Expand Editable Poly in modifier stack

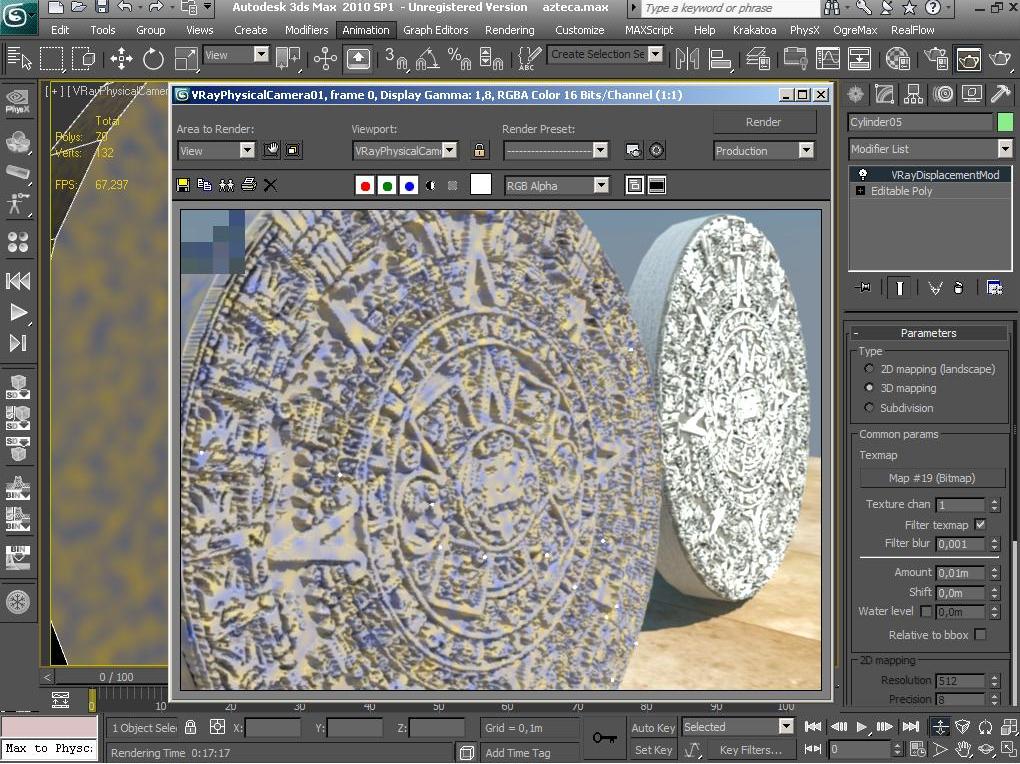(x=861, y=191)
